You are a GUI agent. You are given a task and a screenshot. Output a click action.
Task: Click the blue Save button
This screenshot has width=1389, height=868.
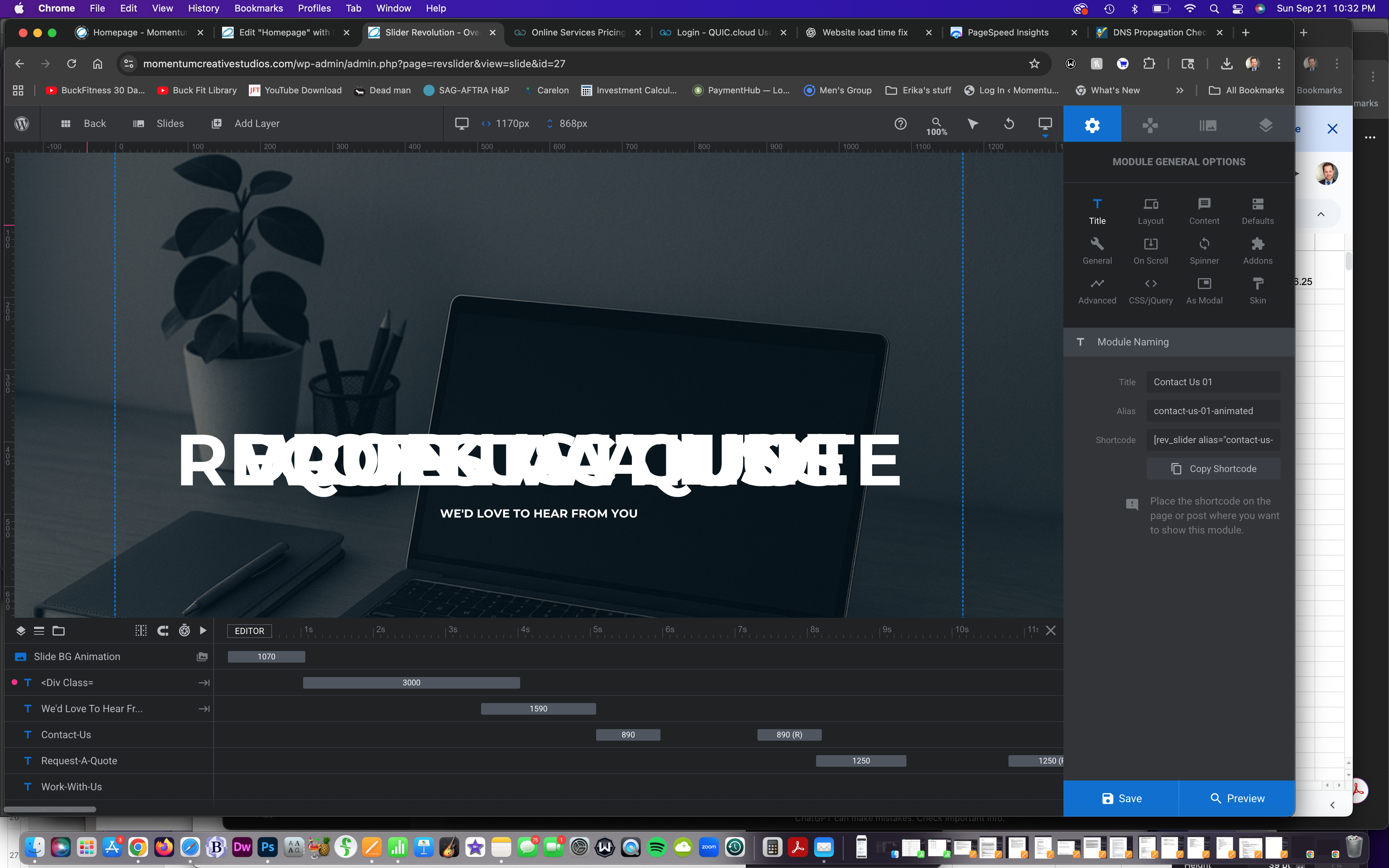click(x=1121, y=798)
